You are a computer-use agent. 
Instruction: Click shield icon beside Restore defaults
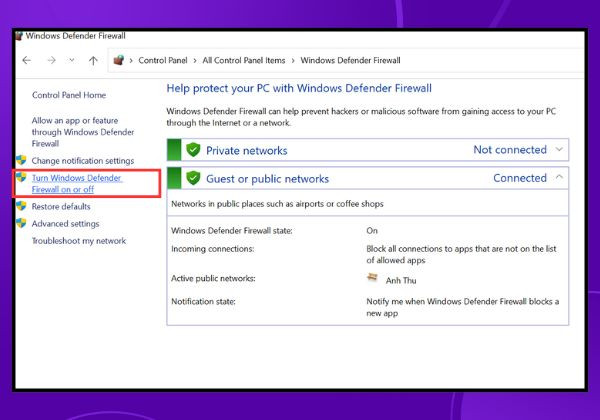point(21,206)
